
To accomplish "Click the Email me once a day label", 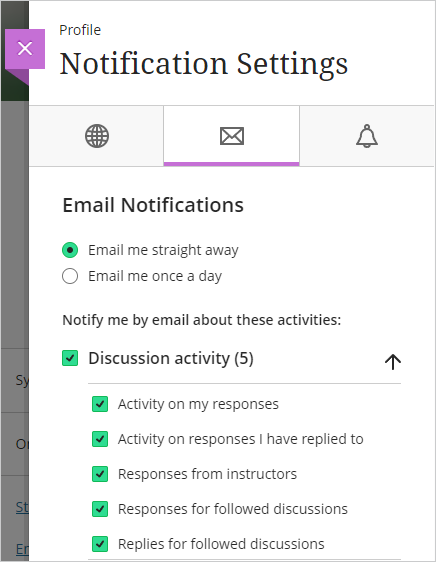I will [155, 276].
